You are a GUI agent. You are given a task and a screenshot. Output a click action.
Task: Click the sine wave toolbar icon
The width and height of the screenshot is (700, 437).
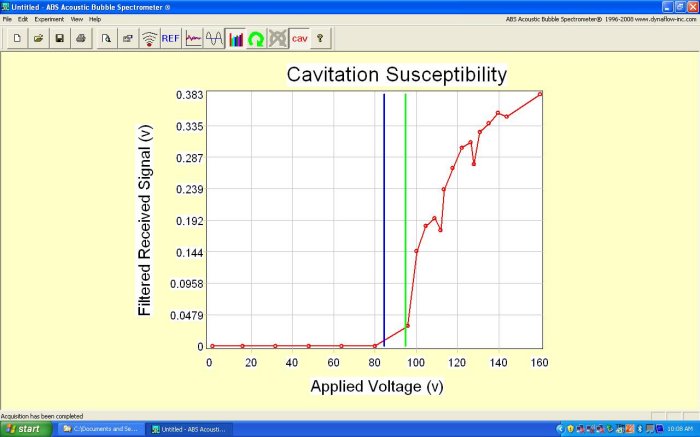click(x=214, y=39)
